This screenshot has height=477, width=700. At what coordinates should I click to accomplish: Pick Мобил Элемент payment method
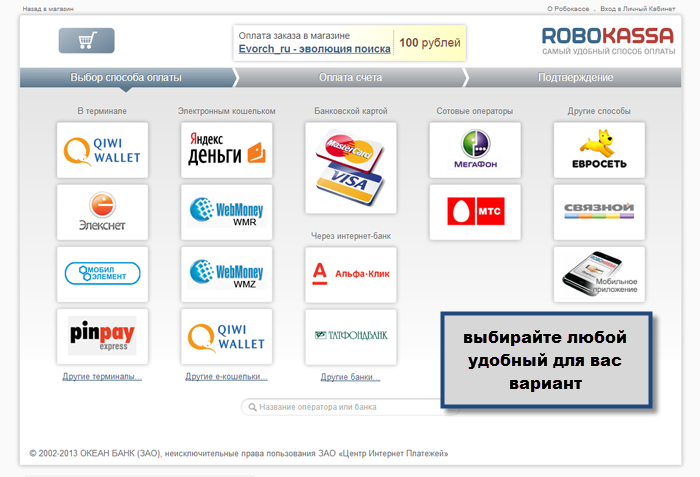click(102, 274)
